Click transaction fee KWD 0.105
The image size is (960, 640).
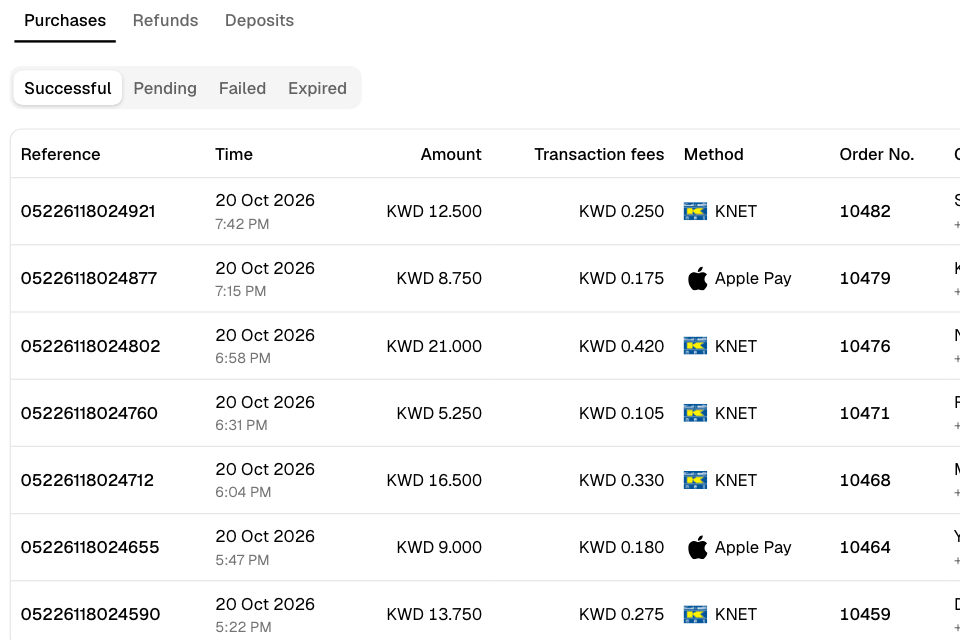[x=621, y=413]
